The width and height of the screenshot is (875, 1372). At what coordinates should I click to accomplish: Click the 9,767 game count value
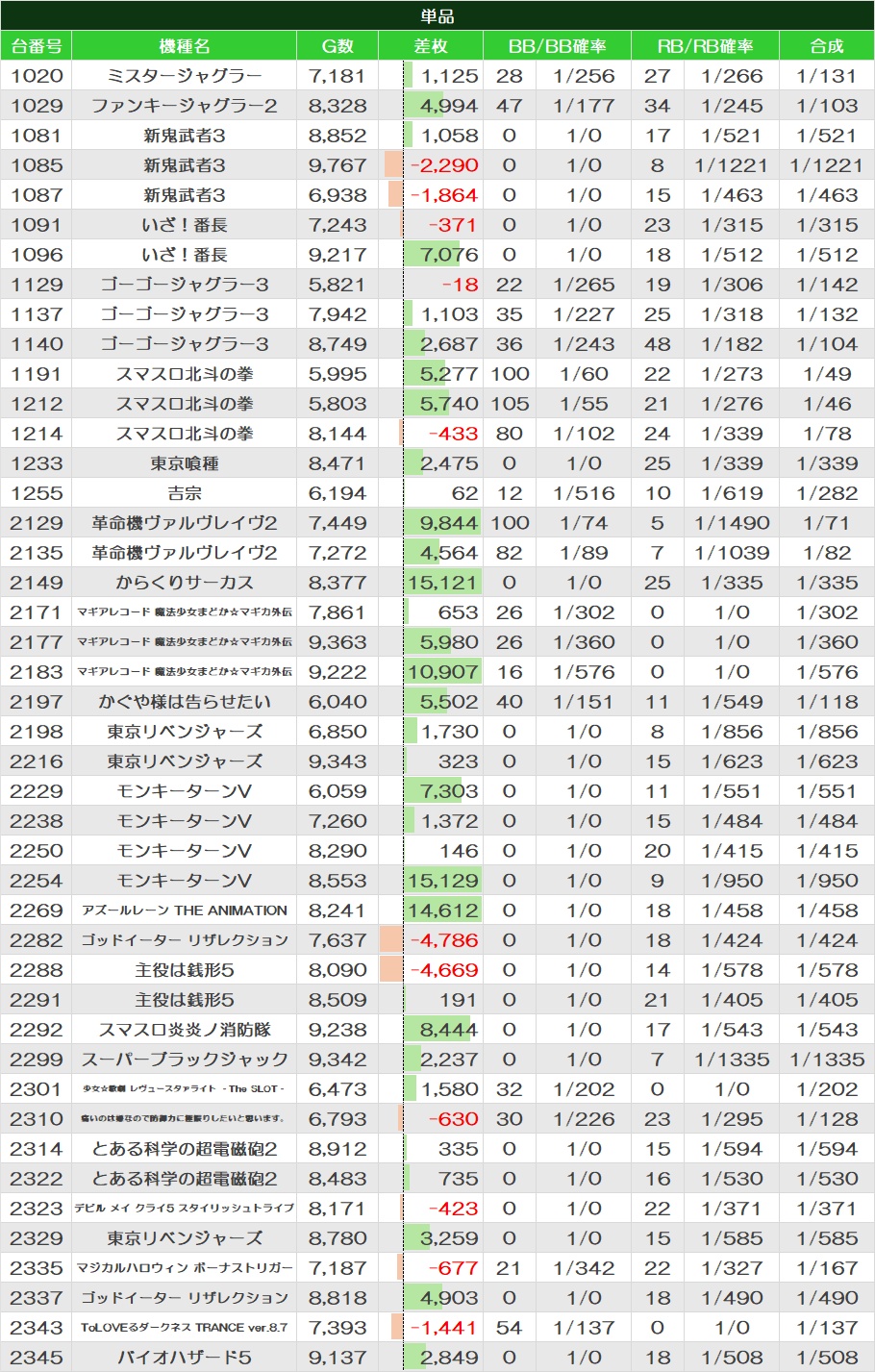click(x=337, y=165)
